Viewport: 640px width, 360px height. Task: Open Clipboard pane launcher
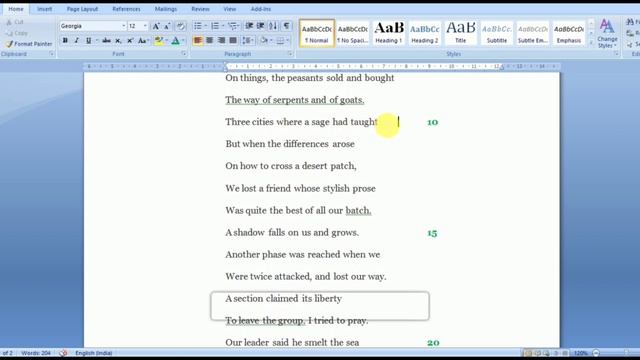click(51, 54)
